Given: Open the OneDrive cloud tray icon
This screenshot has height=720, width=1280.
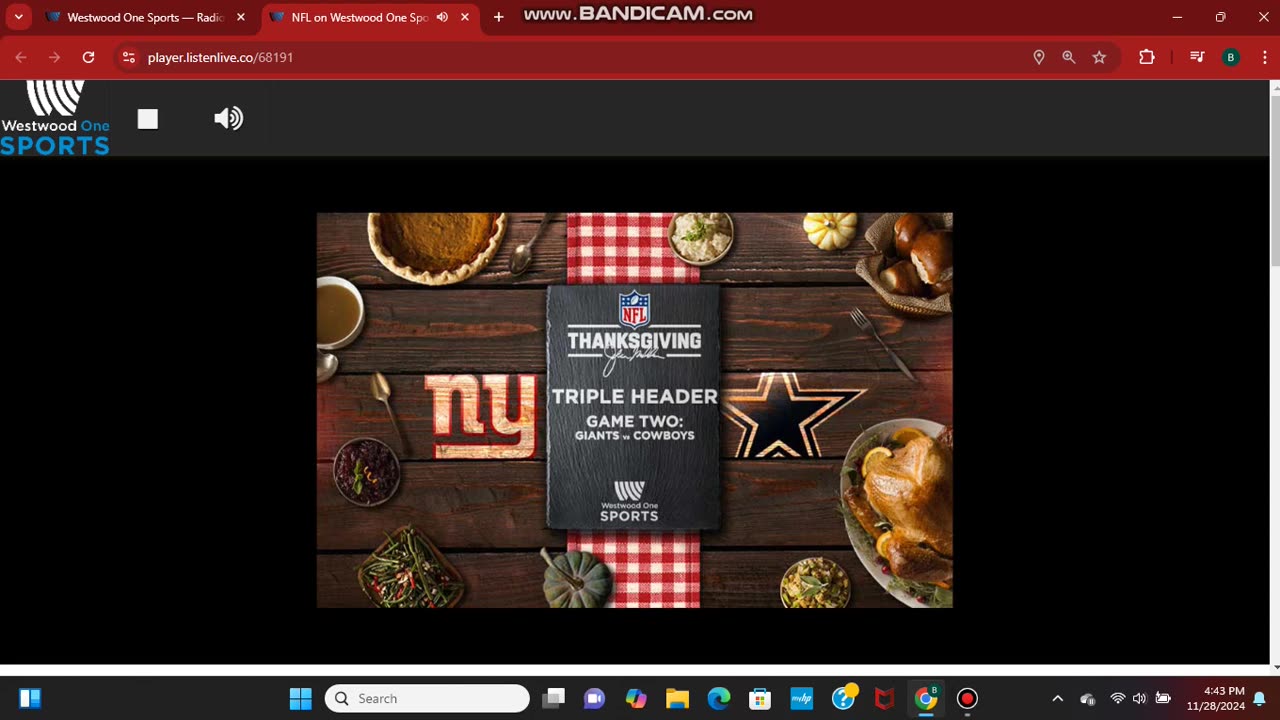Looking at the screenshot, I should click(x=1088, y=698).
